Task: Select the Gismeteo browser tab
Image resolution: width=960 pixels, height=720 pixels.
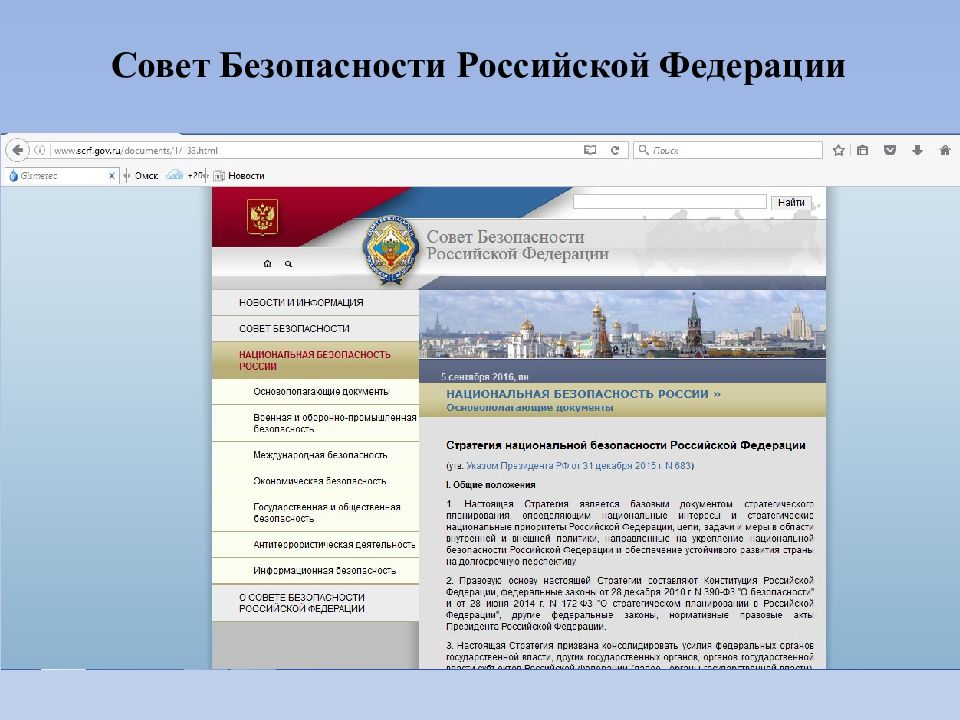Action: [x=61, y=176]
